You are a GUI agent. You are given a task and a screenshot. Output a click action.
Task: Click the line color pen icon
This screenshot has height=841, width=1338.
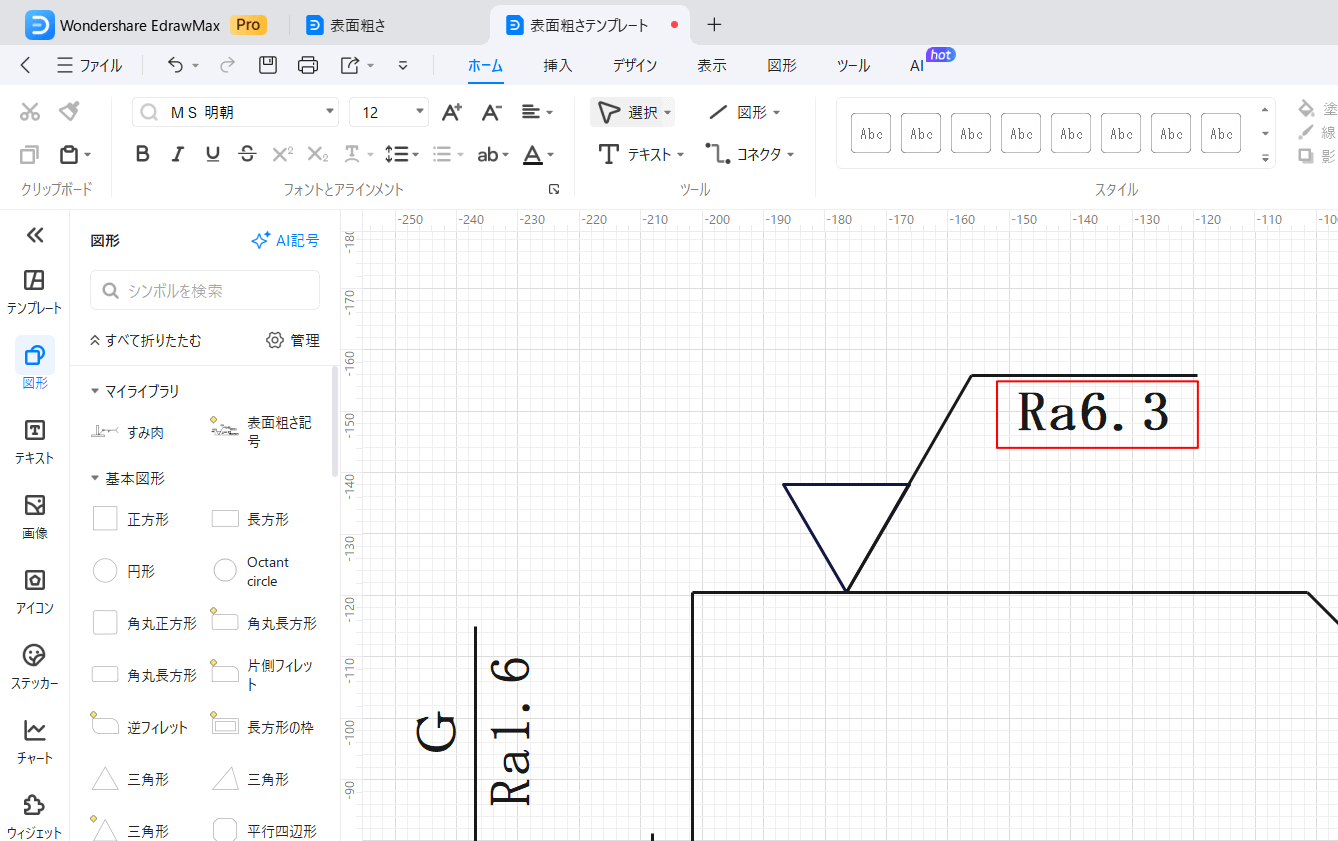1306,132
